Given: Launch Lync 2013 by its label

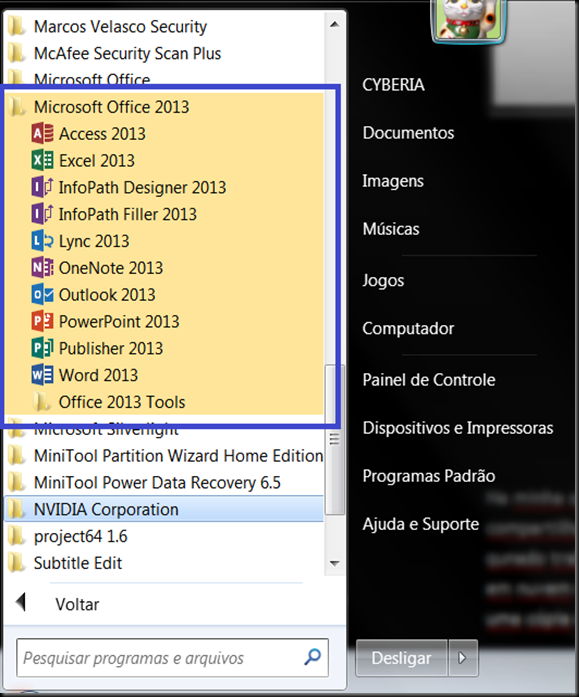Looking at the screenshot, I should pyautogui.click(x=94, y=241).
